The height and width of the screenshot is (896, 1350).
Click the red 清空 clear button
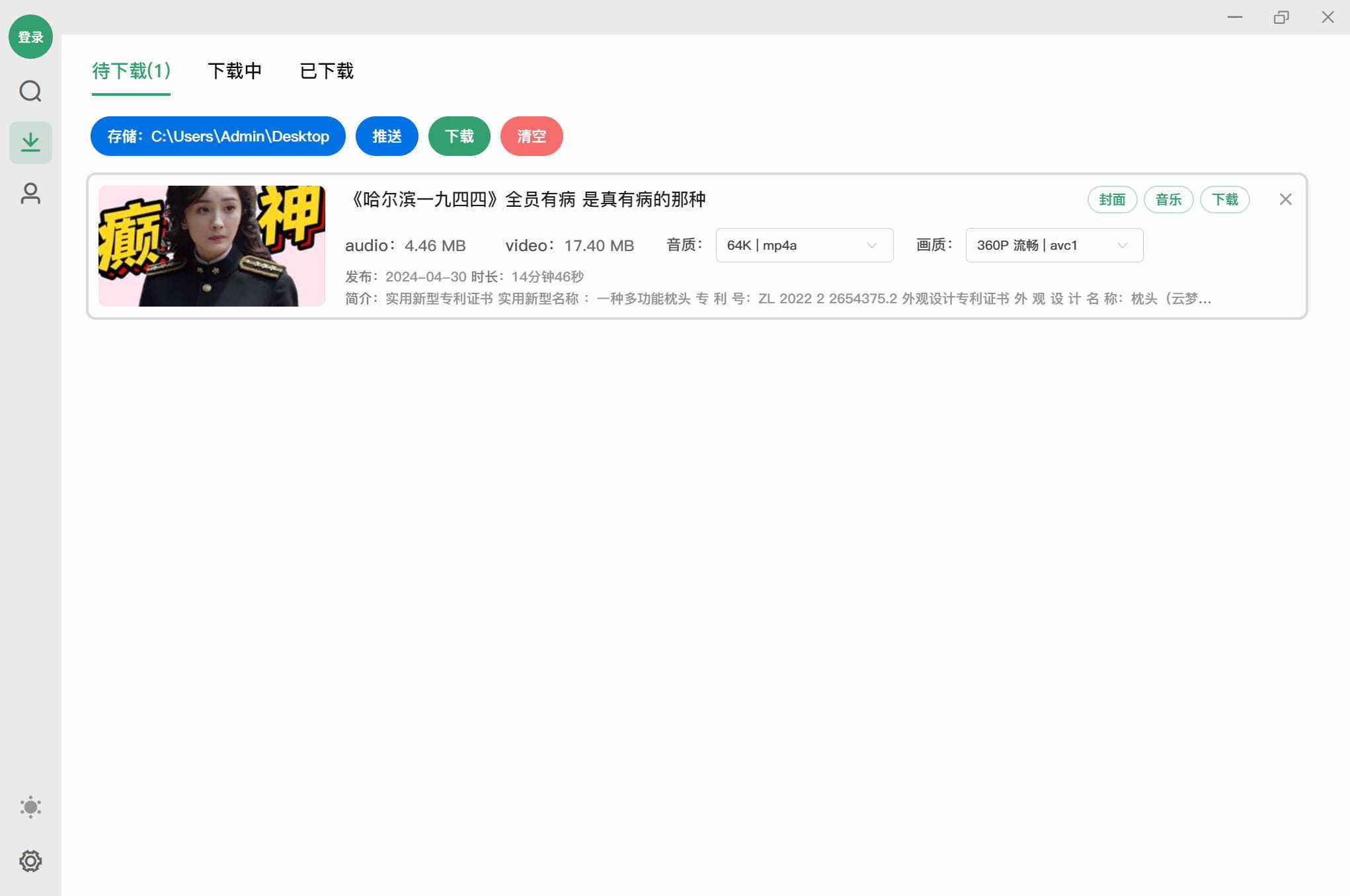click(x=532, y=136)
